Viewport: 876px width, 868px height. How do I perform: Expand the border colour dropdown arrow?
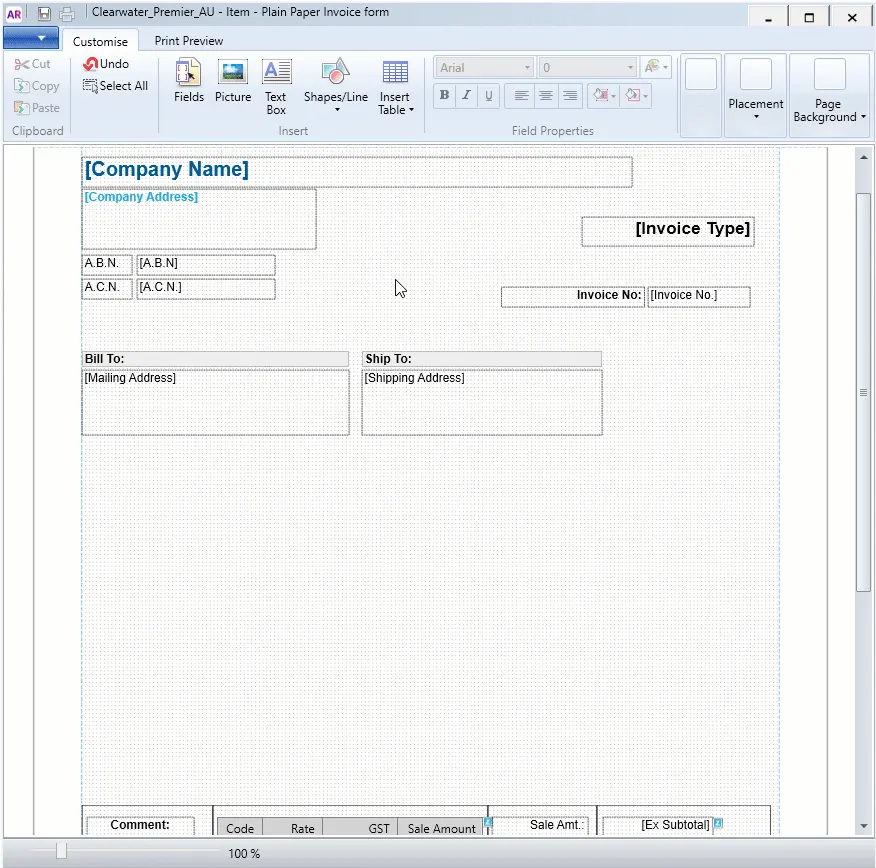[x=646, y=97]
